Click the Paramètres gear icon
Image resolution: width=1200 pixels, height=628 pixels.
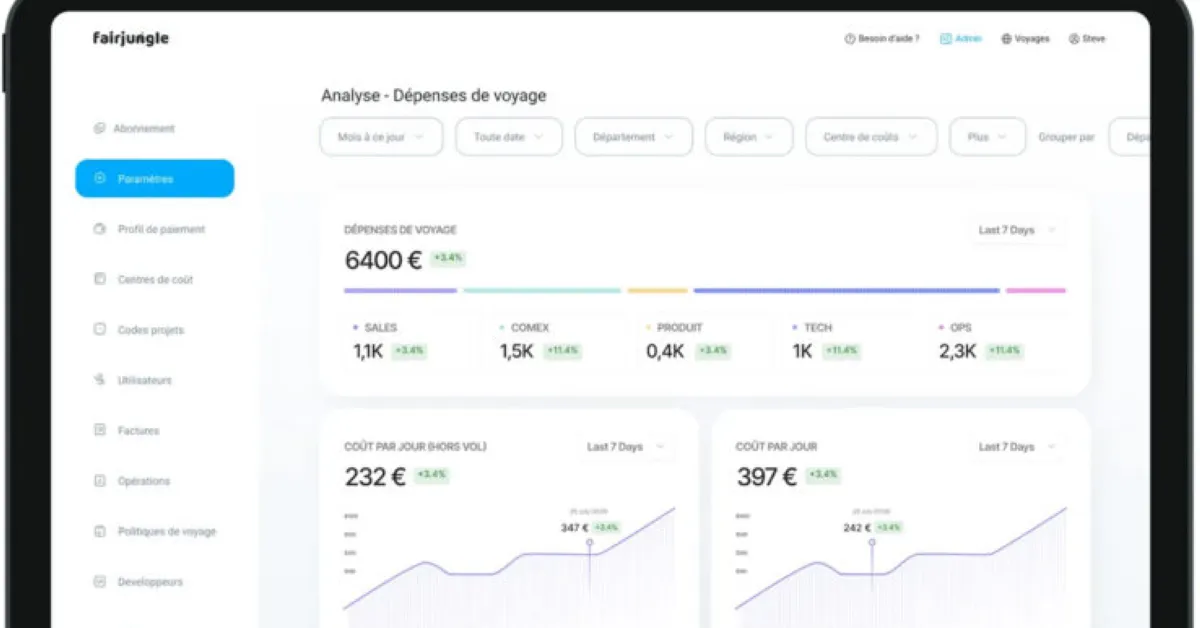pyautogui.click(x=99, y=178)
